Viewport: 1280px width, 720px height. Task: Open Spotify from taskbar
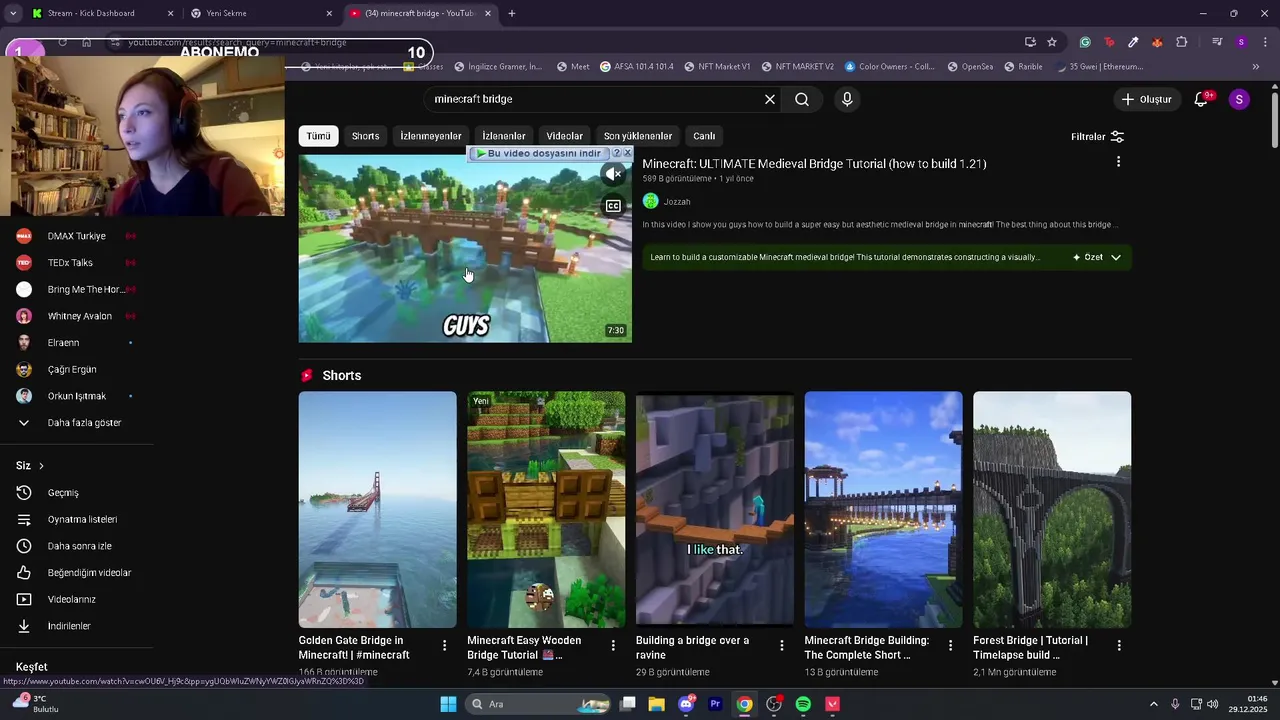(803, 704)
